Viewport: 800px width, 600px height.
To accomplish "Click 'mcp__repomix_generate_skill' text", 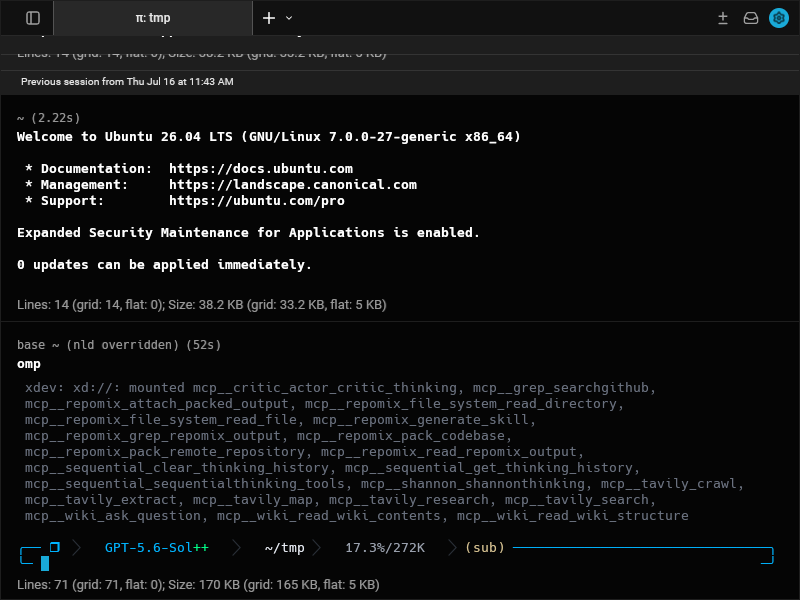I will click(420, 420).
